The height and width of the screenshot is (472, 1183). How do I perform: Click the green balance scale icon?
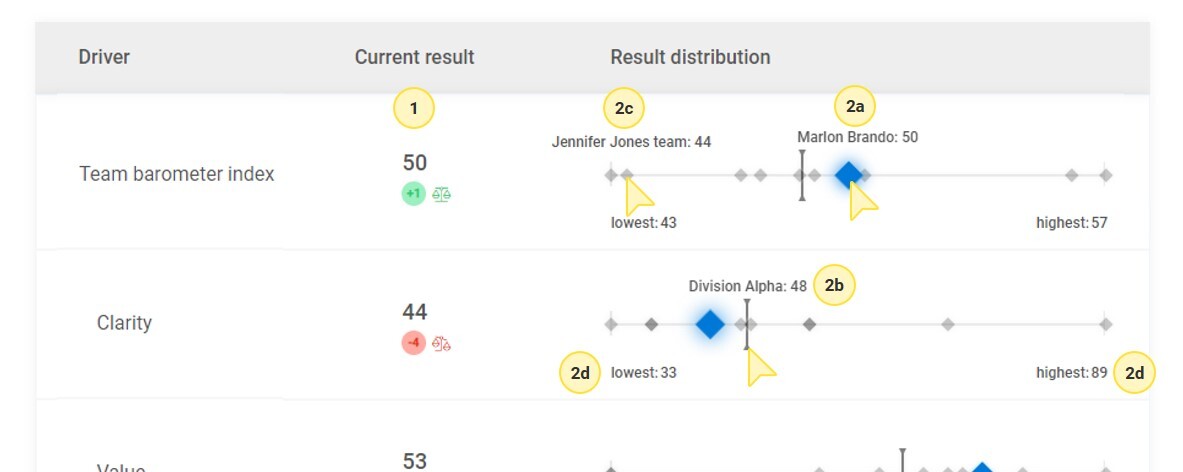coord(441,194)
